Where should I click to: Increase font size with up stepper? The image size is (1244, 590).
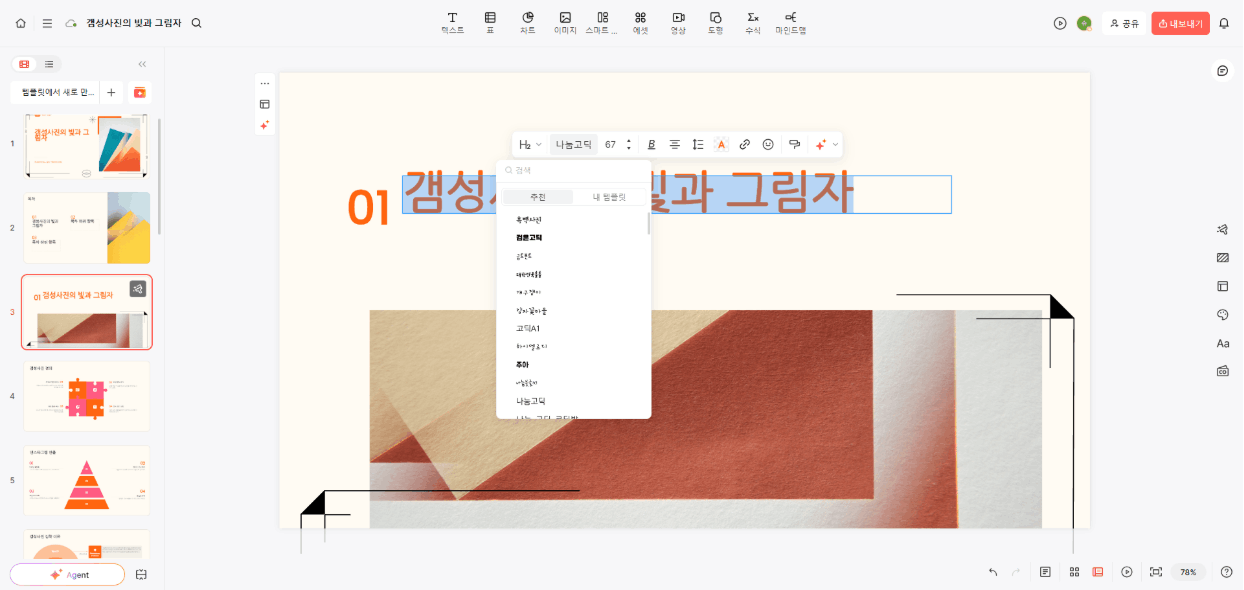628,141
